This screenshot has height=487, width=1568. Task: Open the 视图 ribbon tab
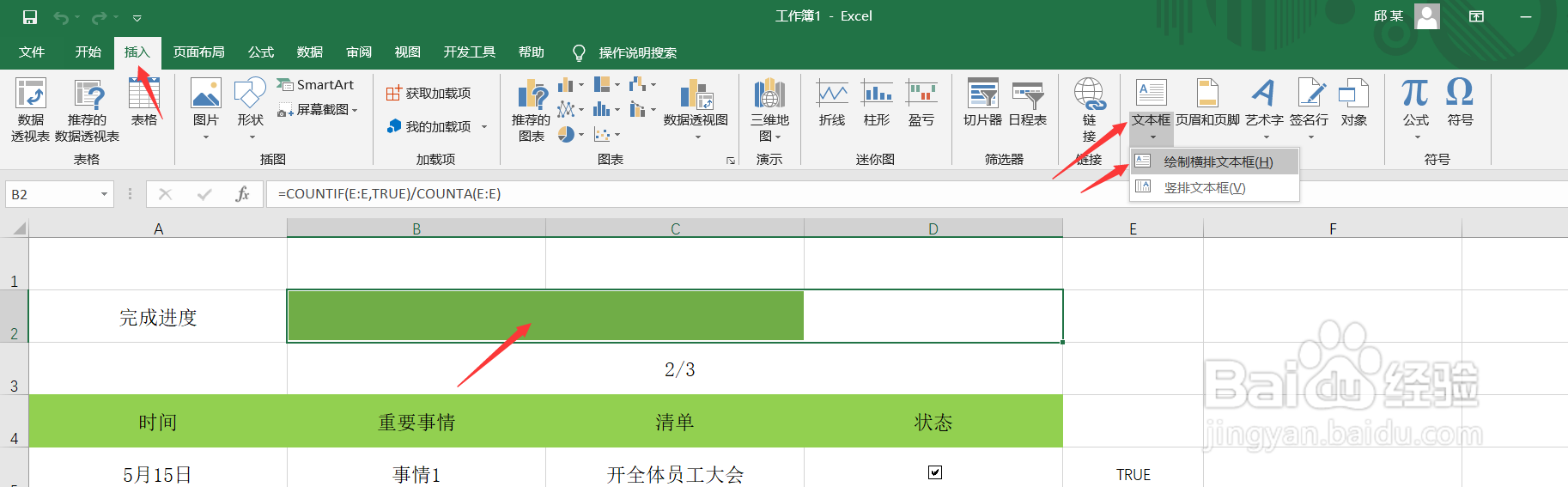[x=408, y=52]
